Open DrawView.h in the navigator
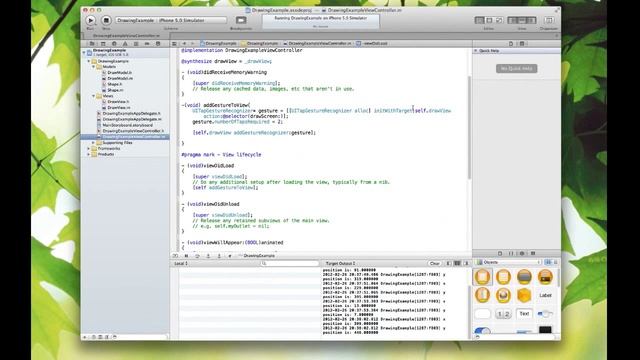Viewport: 640px width, 360px height. click(x=118, y=102)
